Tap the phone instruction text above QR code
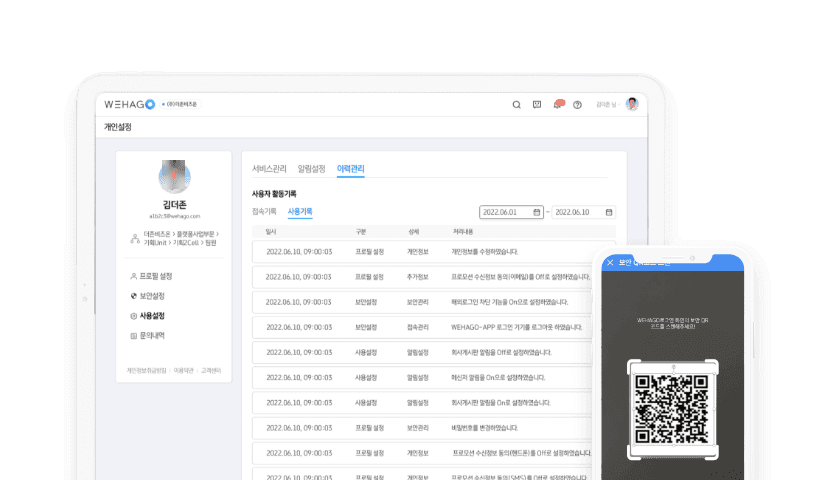The image size is (830, 480). pos(672,323)
